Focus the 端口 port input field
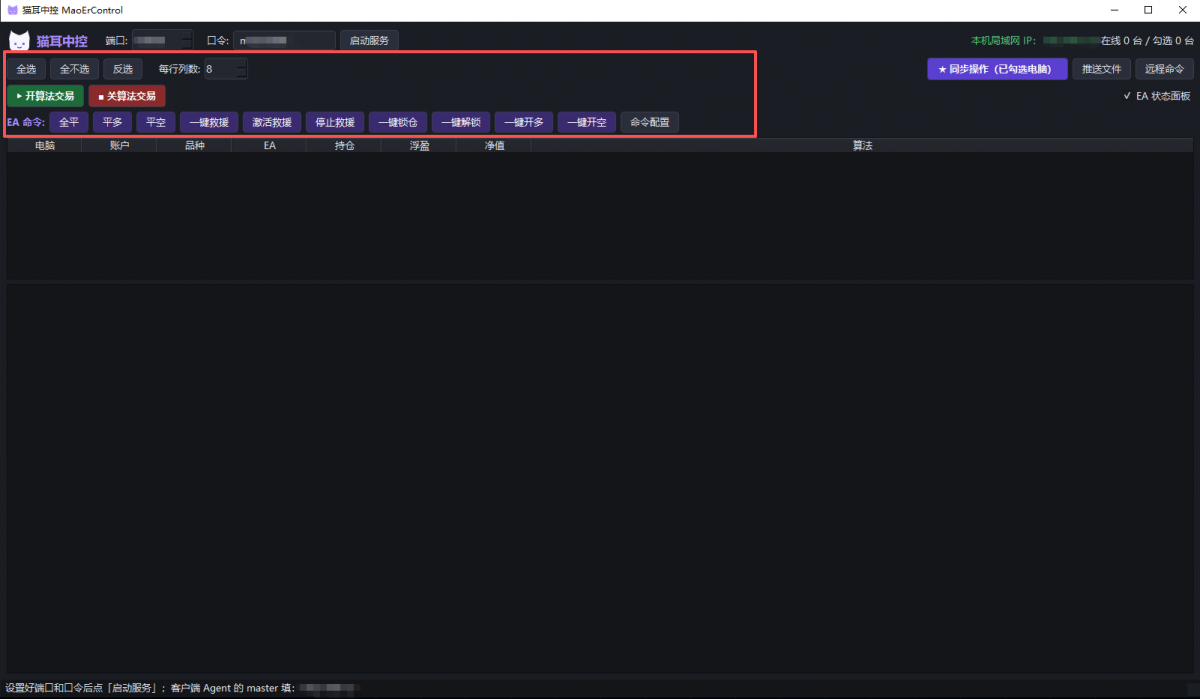The image size is (1200, 699). pyautogui.click(x=161, y=41)
